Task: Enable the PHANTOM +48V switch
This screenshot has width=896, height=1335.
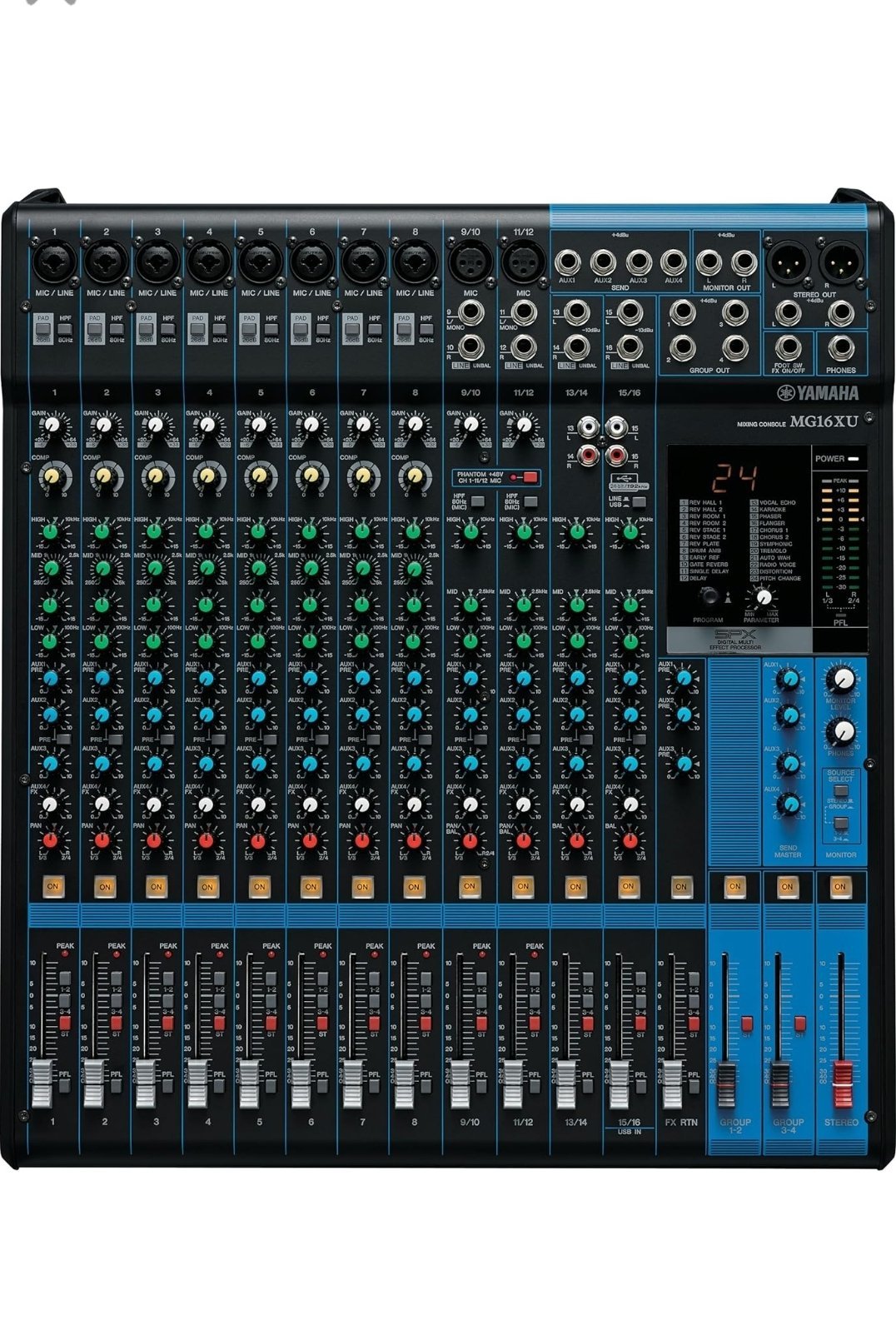Action: click(x=529, y=477)
